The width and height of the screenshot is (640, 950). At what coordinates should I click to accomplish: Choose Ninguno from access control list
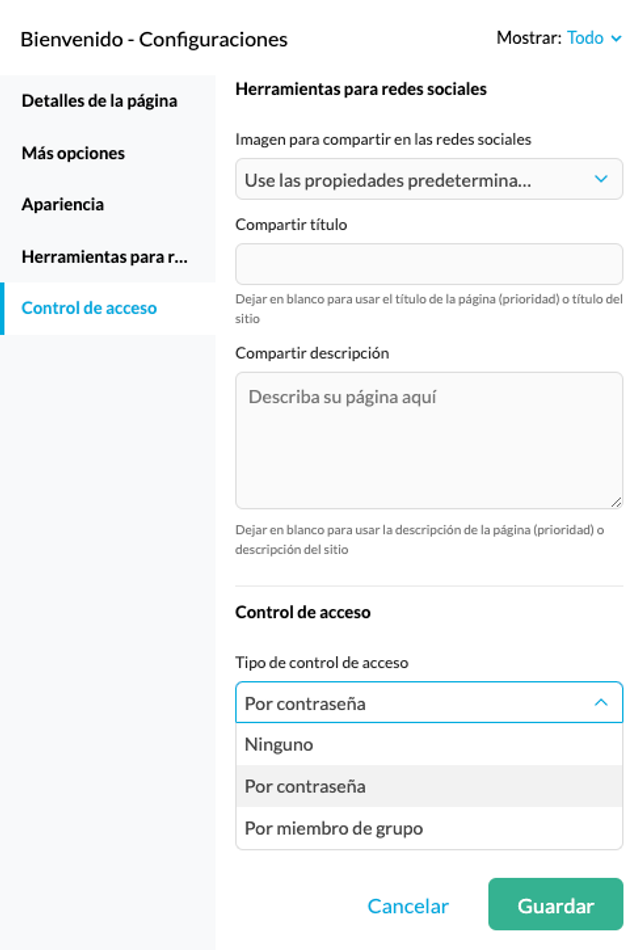point(429,744)
